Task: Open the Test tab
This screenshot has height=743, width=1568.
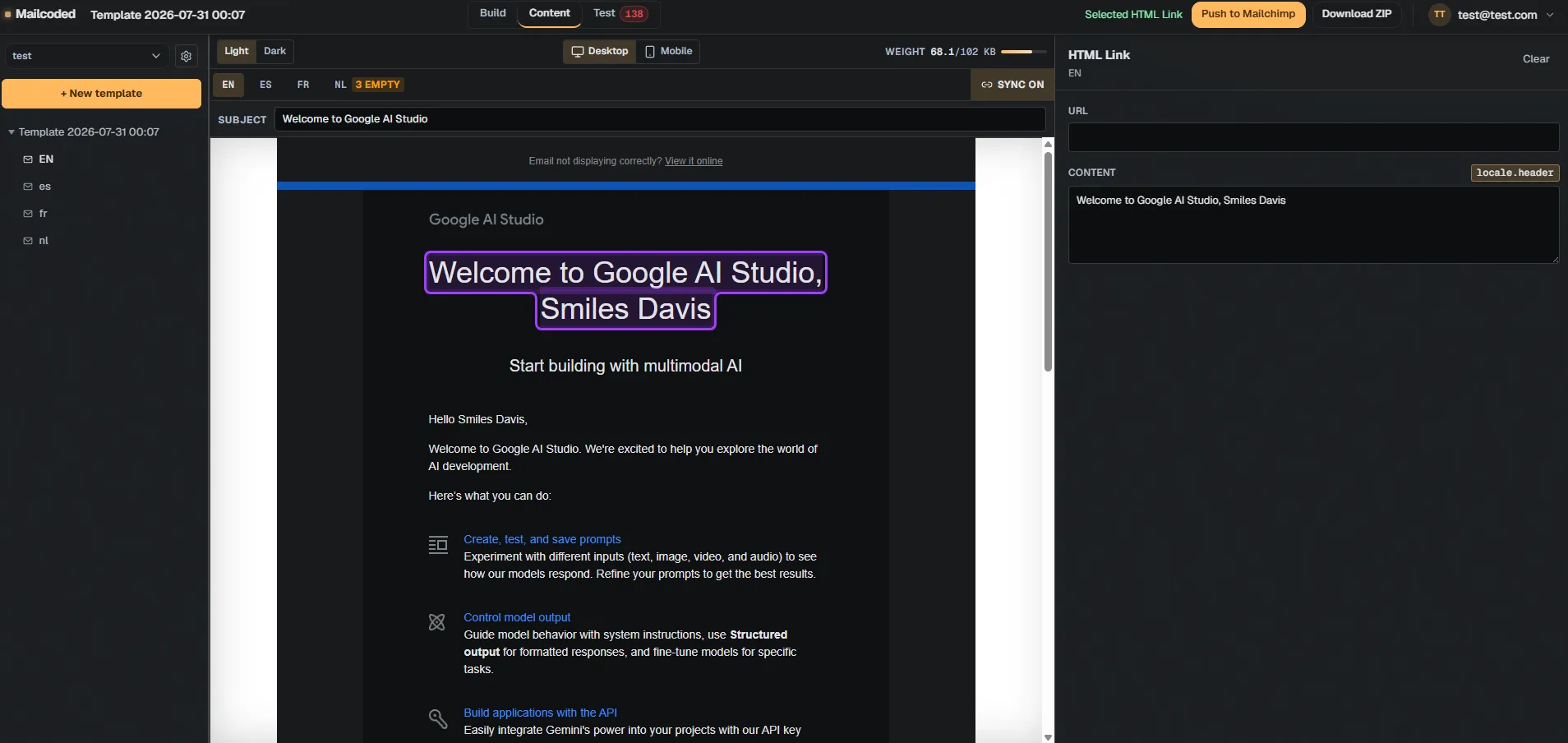Action: click(620, 13)
